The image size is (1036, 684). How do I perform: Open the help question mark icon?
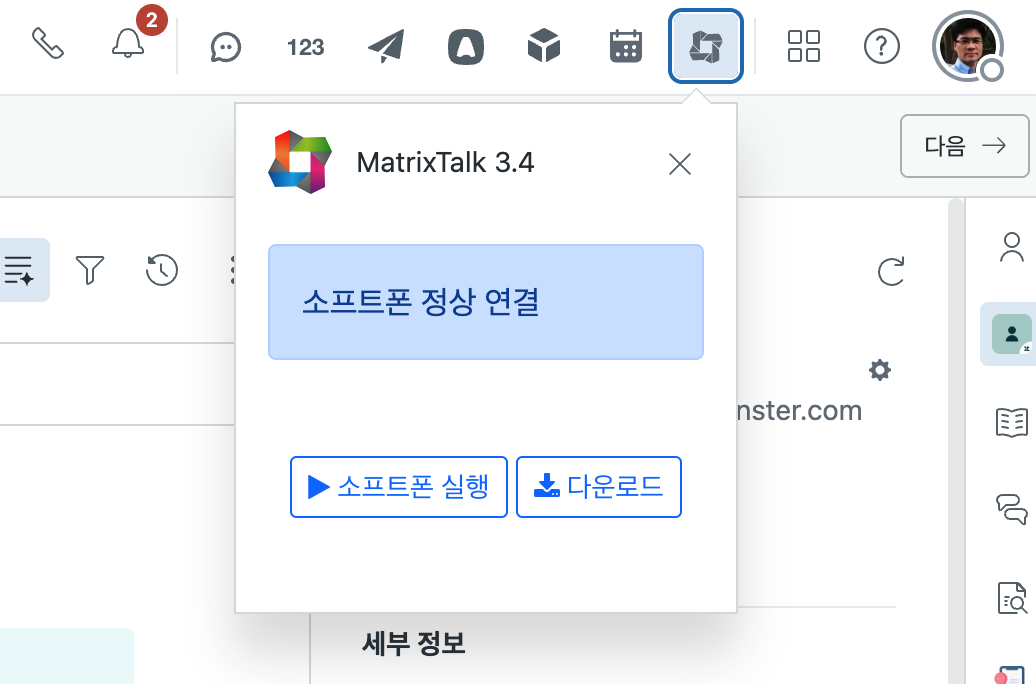click(x=881, y=46)
